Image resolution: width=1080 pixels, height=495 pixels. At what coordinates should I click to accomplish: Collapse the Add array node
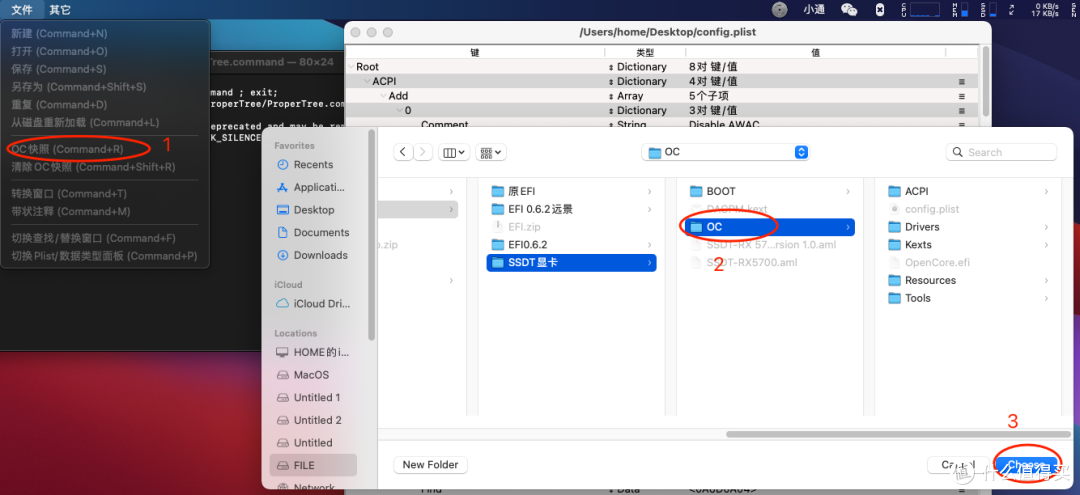pyautogui.click(x=383, y=96)
